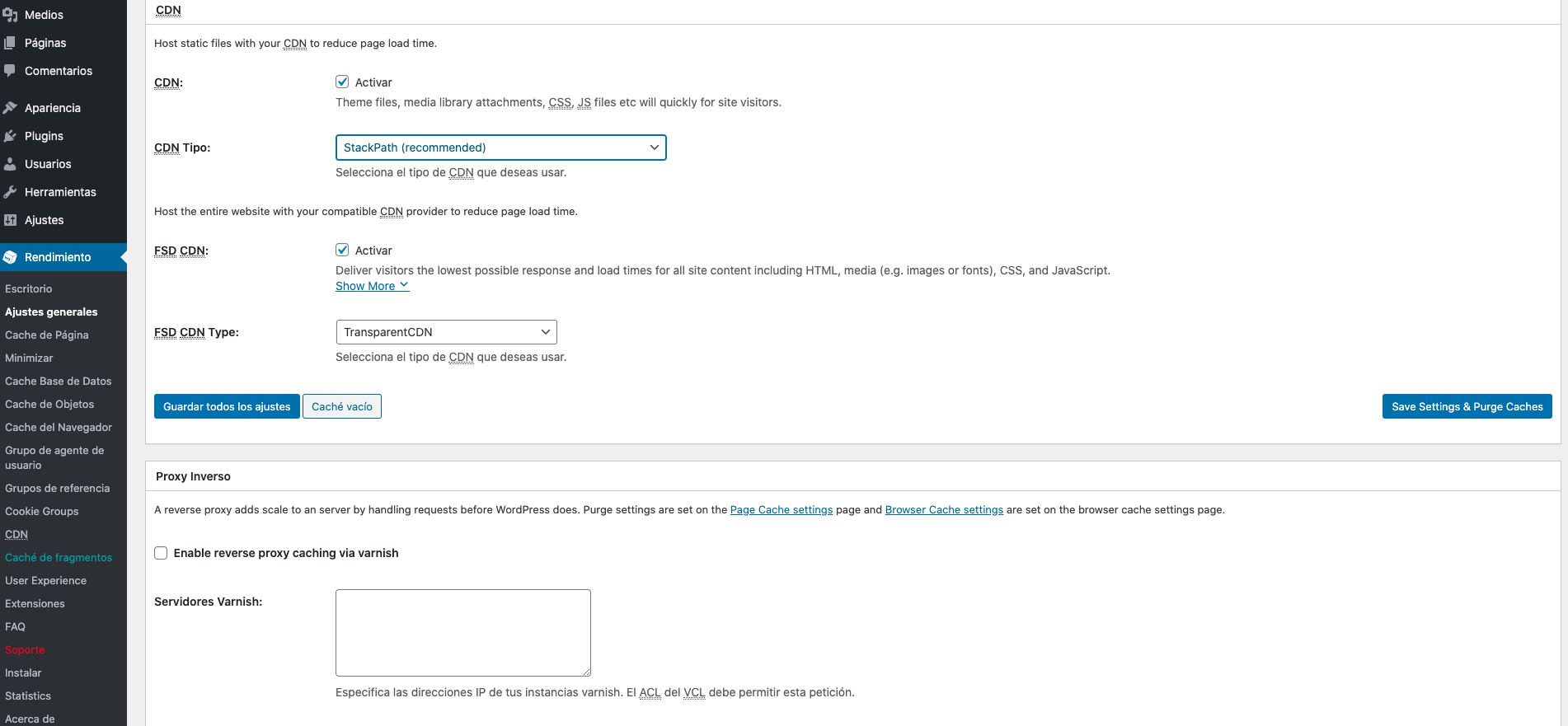Open Cache de Página submenu item
The height and width of the screenshot is (726, 1568).
click(47, 335)
